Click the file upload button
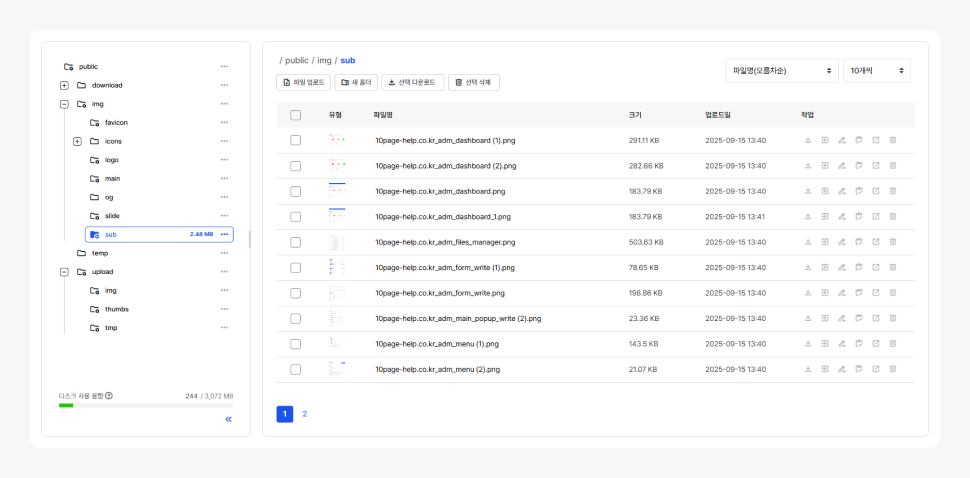 click(x=303, y=82)
